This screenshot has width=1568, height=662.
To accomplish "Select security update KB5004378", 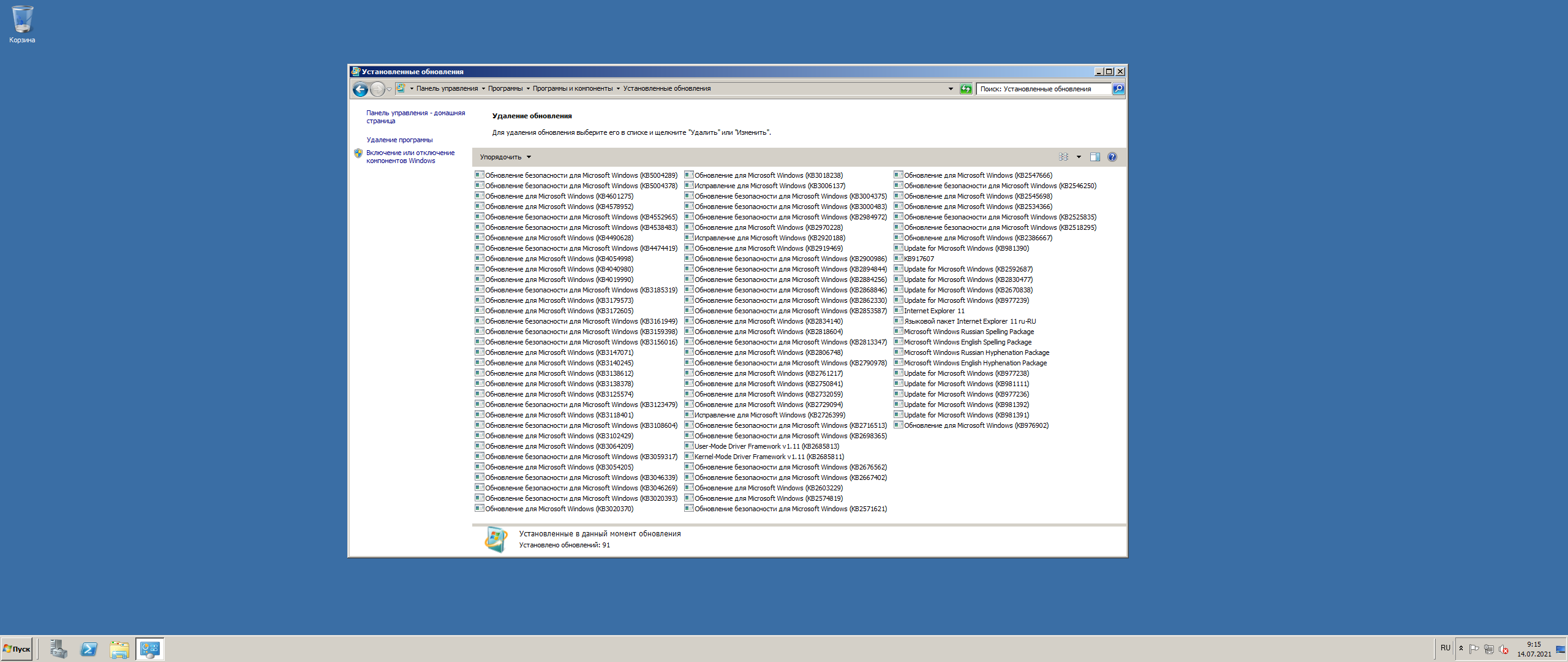I will click(x=576, y=186).
